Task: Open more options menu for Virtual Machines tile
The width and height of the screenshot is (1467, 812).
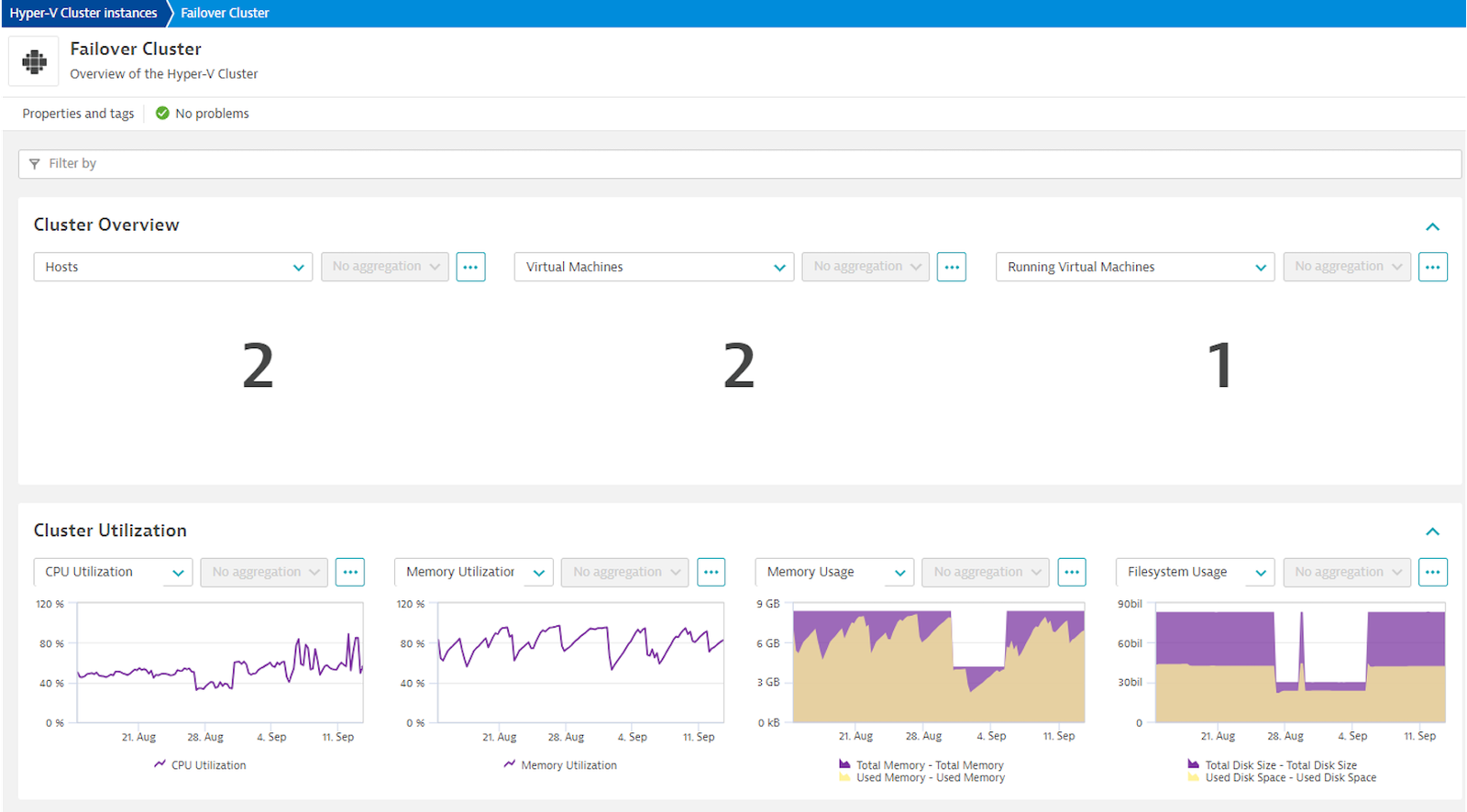Action: coord(952,267)
